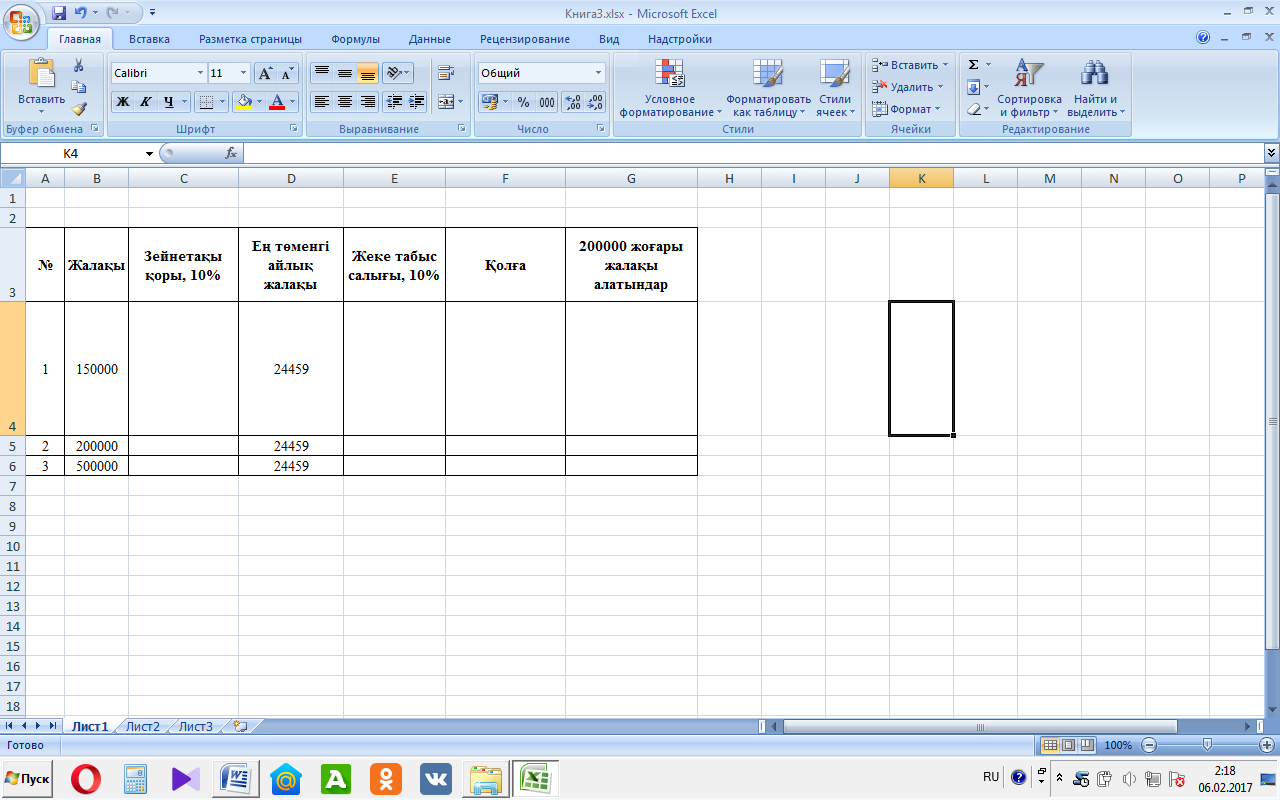
Task: Click the Найти и выделить binoculars
Action: 1095,88
